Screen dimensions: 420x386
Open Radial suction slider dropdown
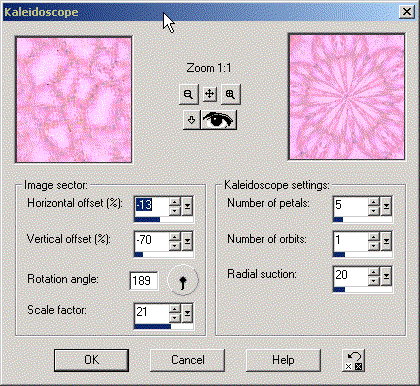coord(386,277)
